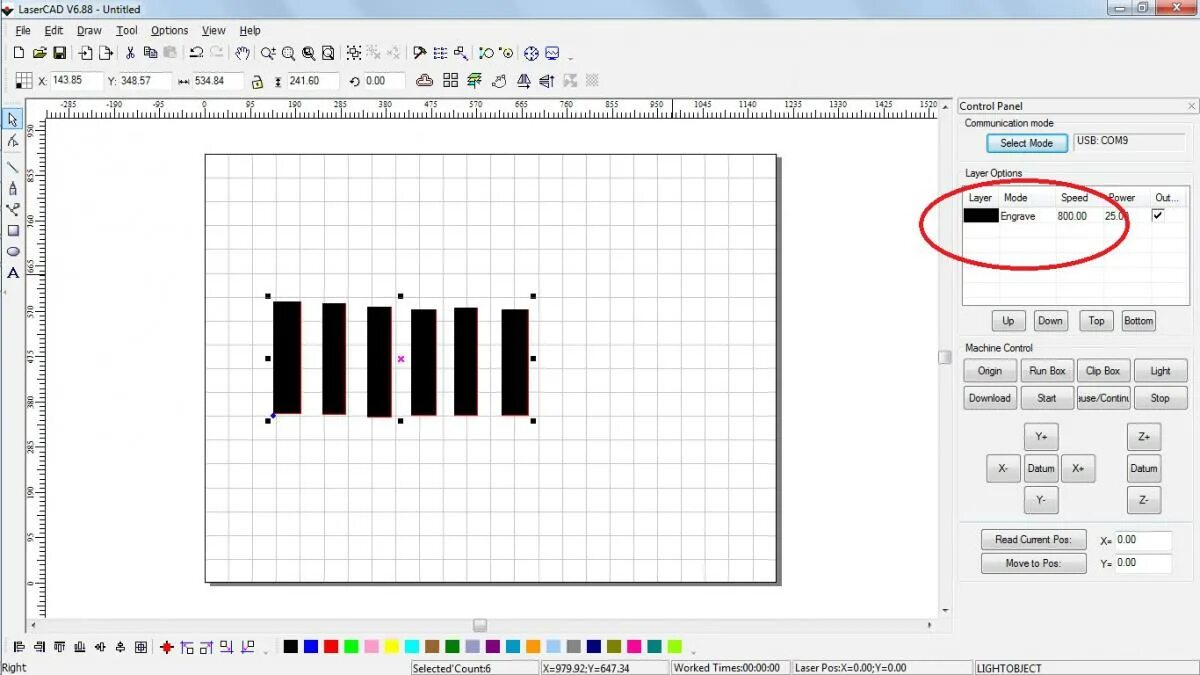Click the New file icon

(18, 53)
